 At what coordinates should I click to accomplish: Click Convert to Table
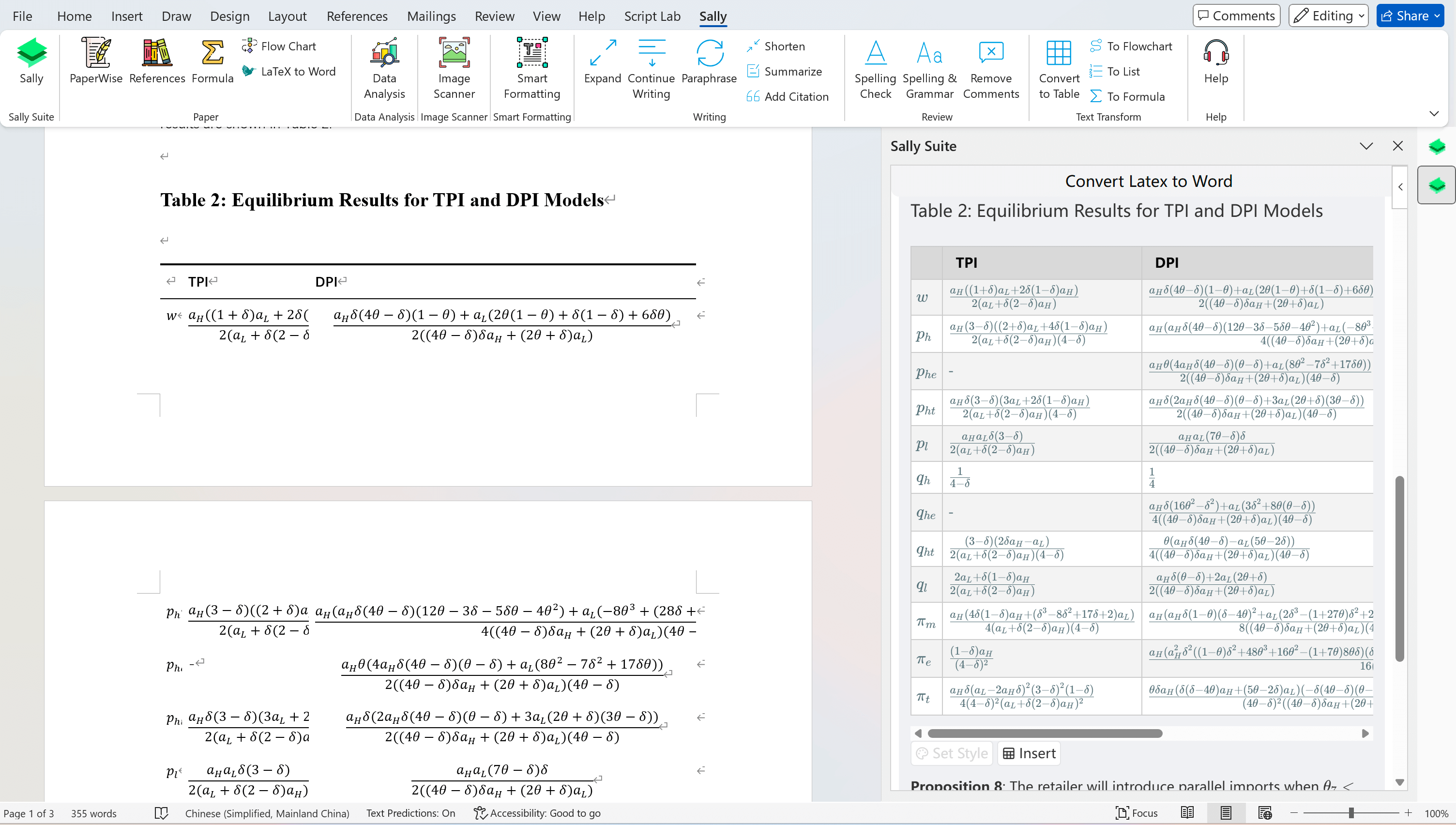[1059, 69]
